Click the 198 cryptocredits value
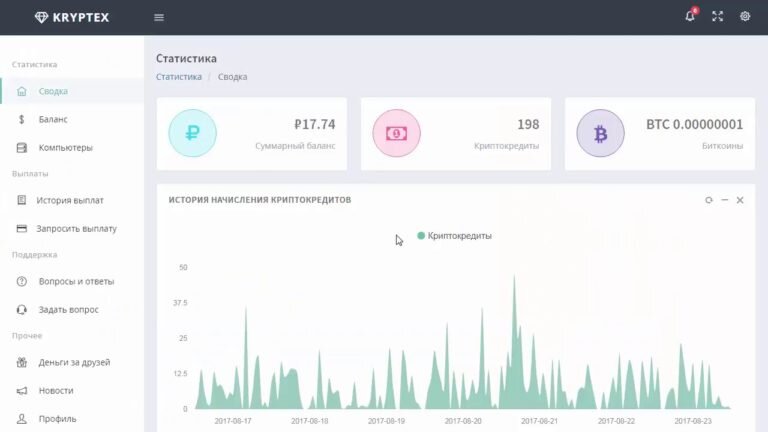 (x=528, y=124)
